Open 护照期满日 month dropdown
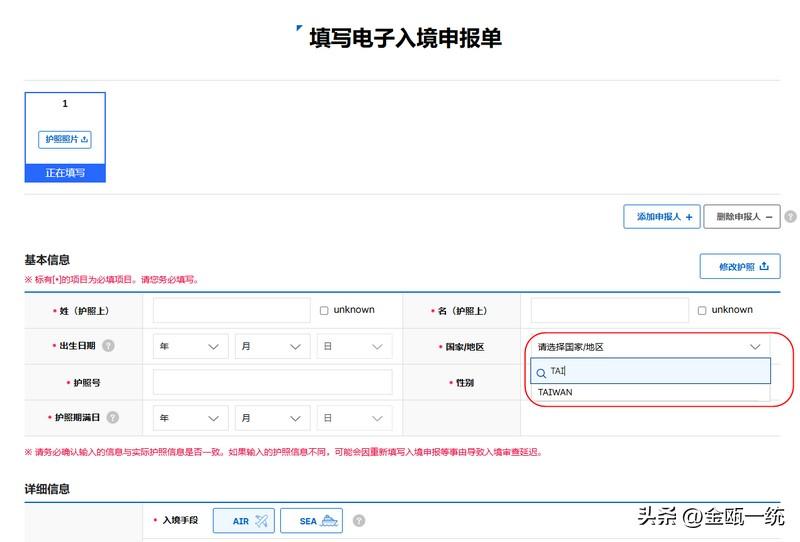800x542 pixels. click(x=272, y=418)
